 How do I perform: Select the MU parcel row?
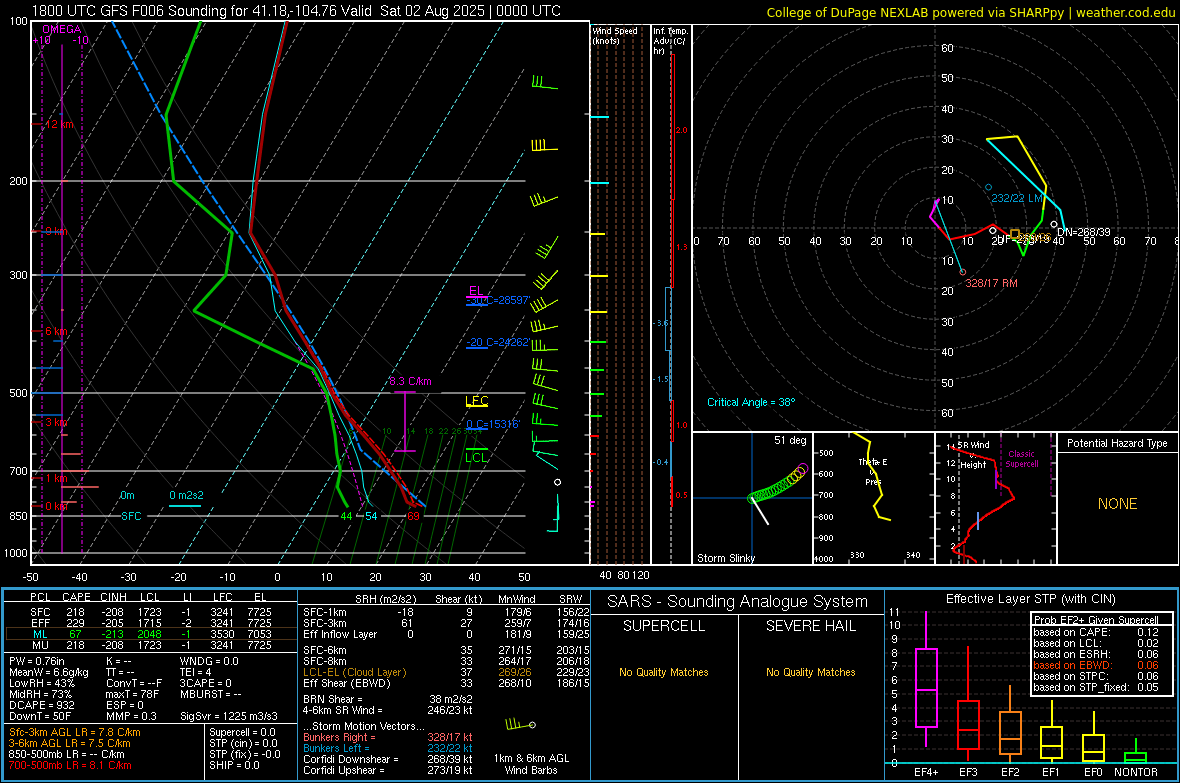[x=151, y=645]
